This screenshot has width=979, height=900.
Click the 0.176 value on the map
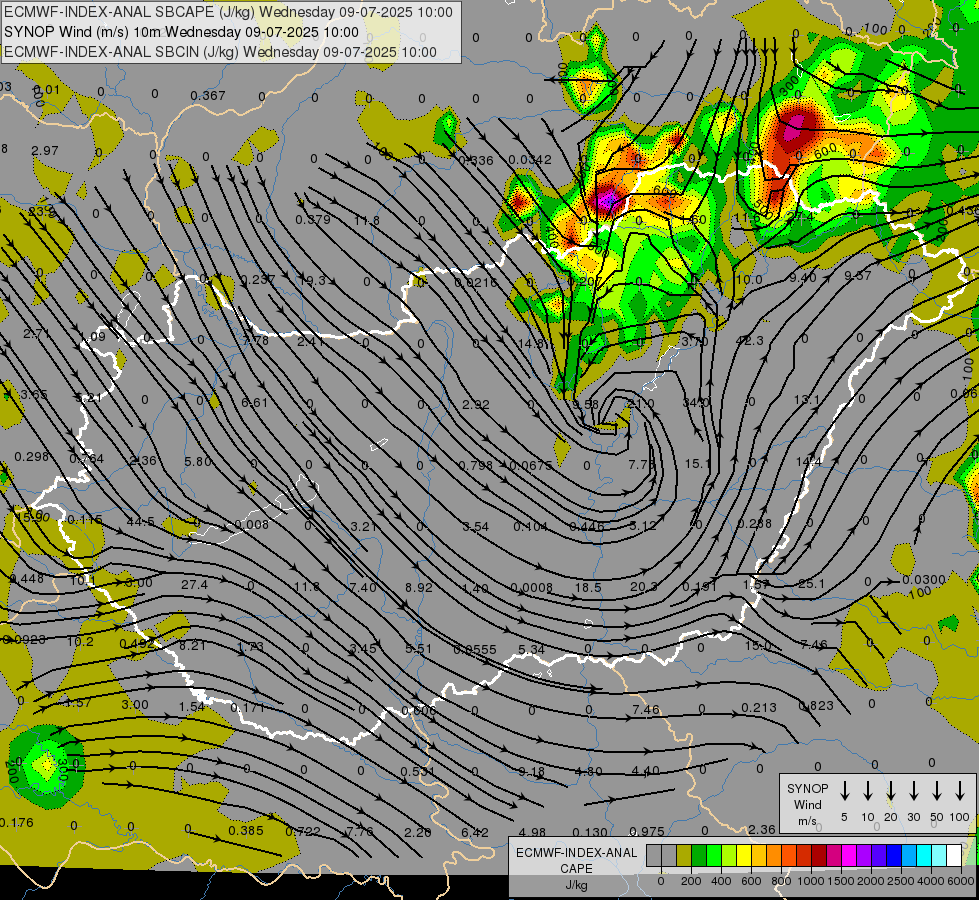(x=16, y=823)
